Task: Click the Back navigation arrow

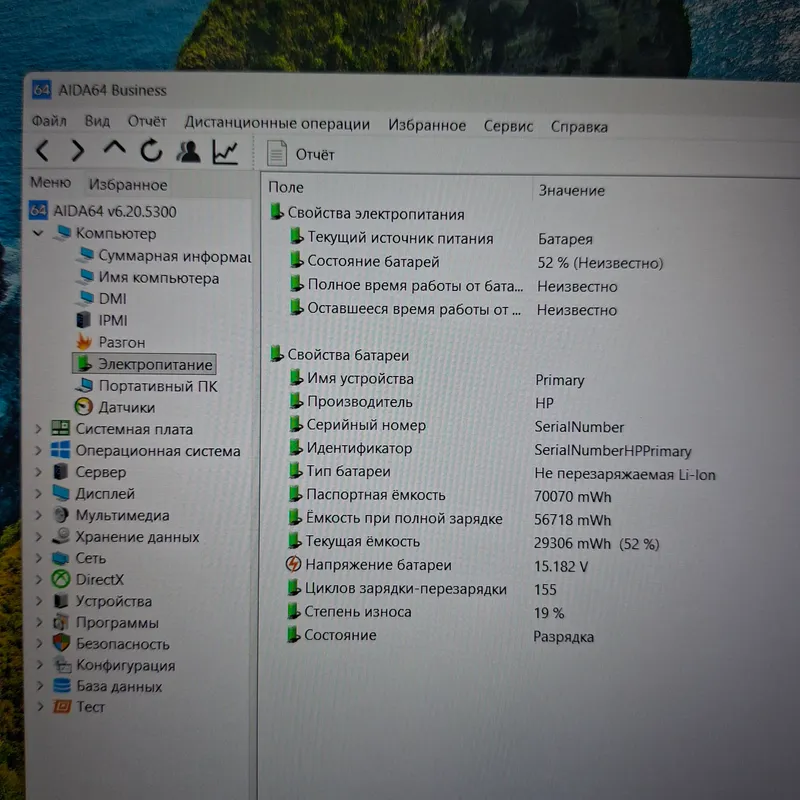Action: (x=42, y=151)
